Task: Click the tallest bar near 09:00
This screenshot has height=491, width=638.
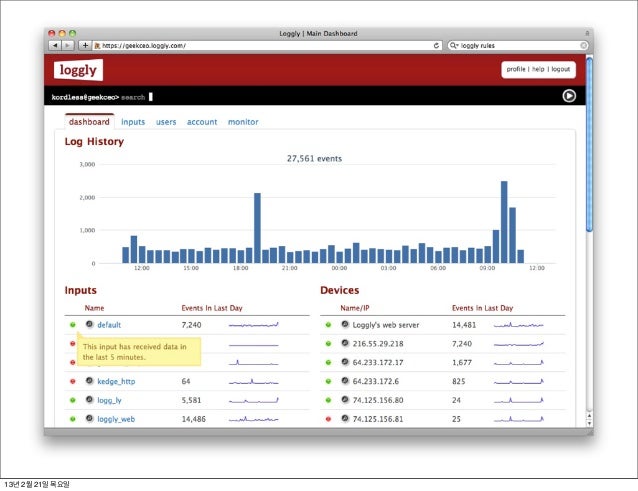Action: 504,222
